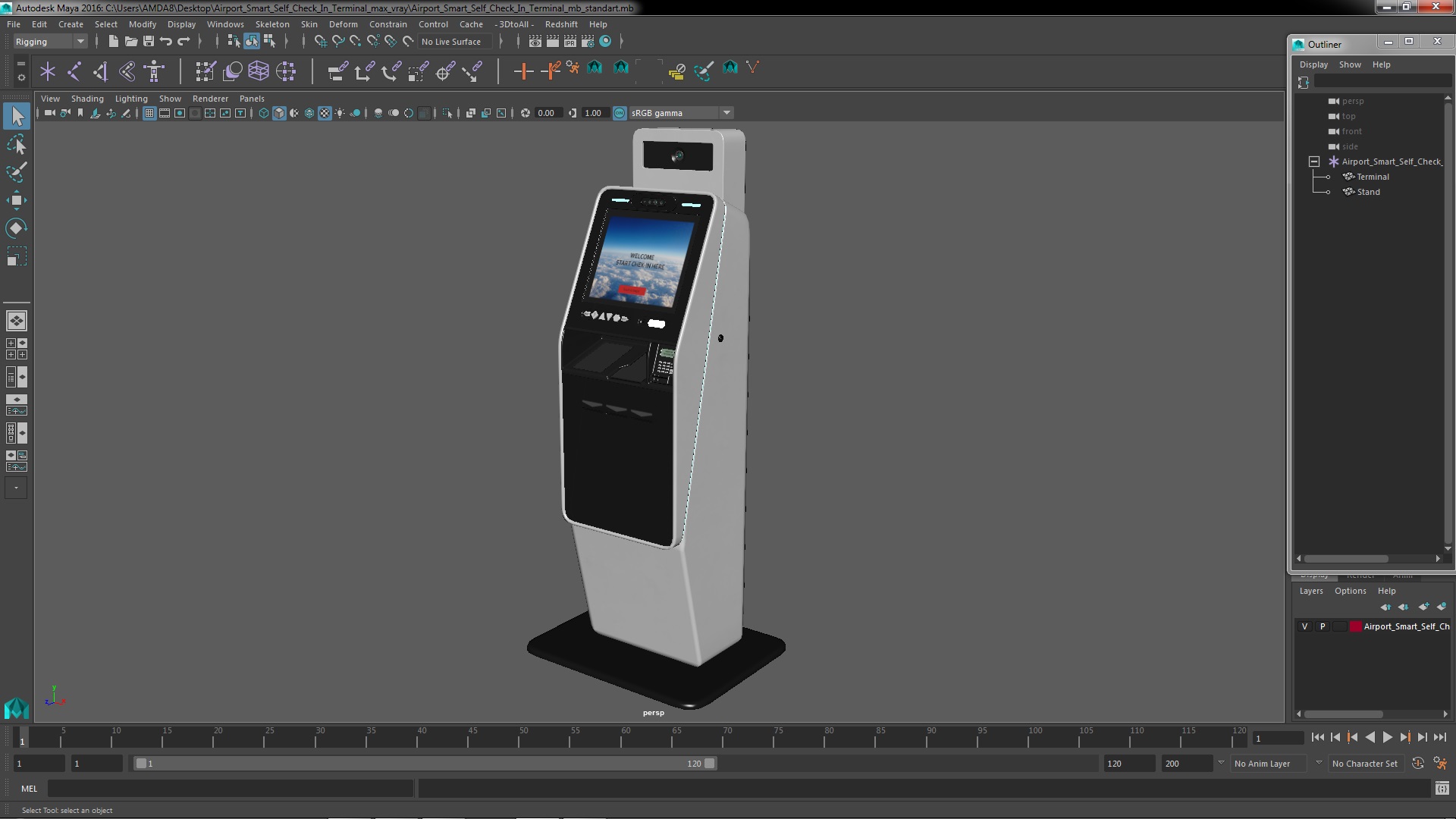Create a new empty display layer
The height and width of the screenshot is (819, 1456).
pos(1423,607)
